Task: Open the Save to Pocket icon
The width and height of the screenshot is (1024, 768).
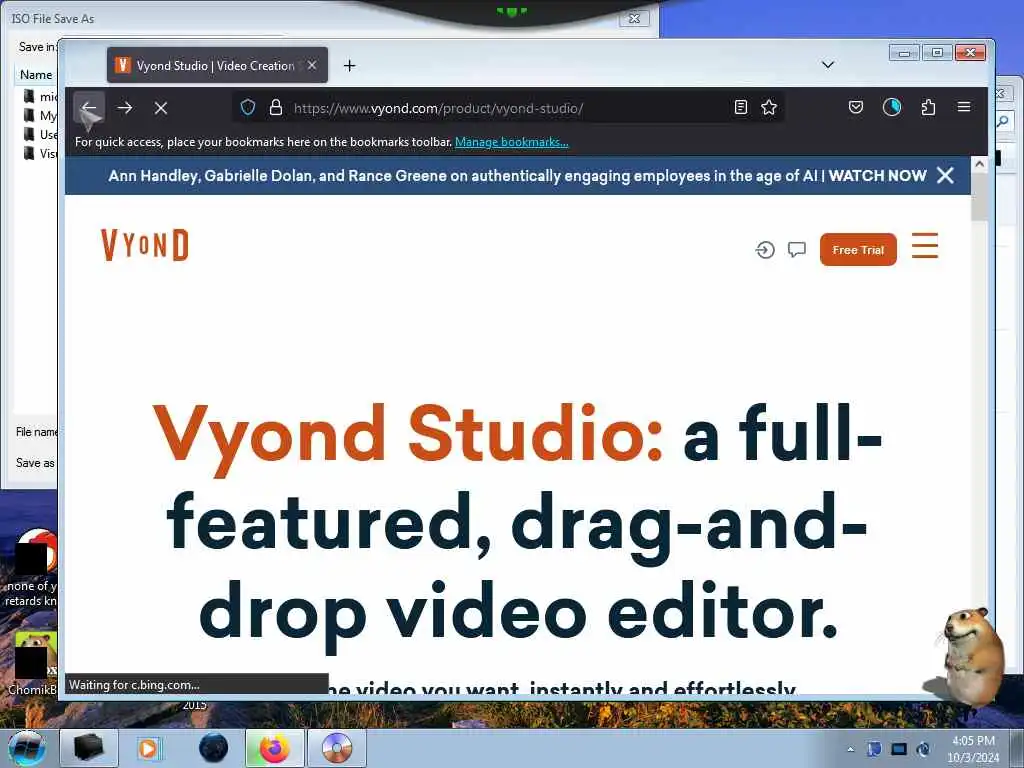Action: click(x=856, y=107)
